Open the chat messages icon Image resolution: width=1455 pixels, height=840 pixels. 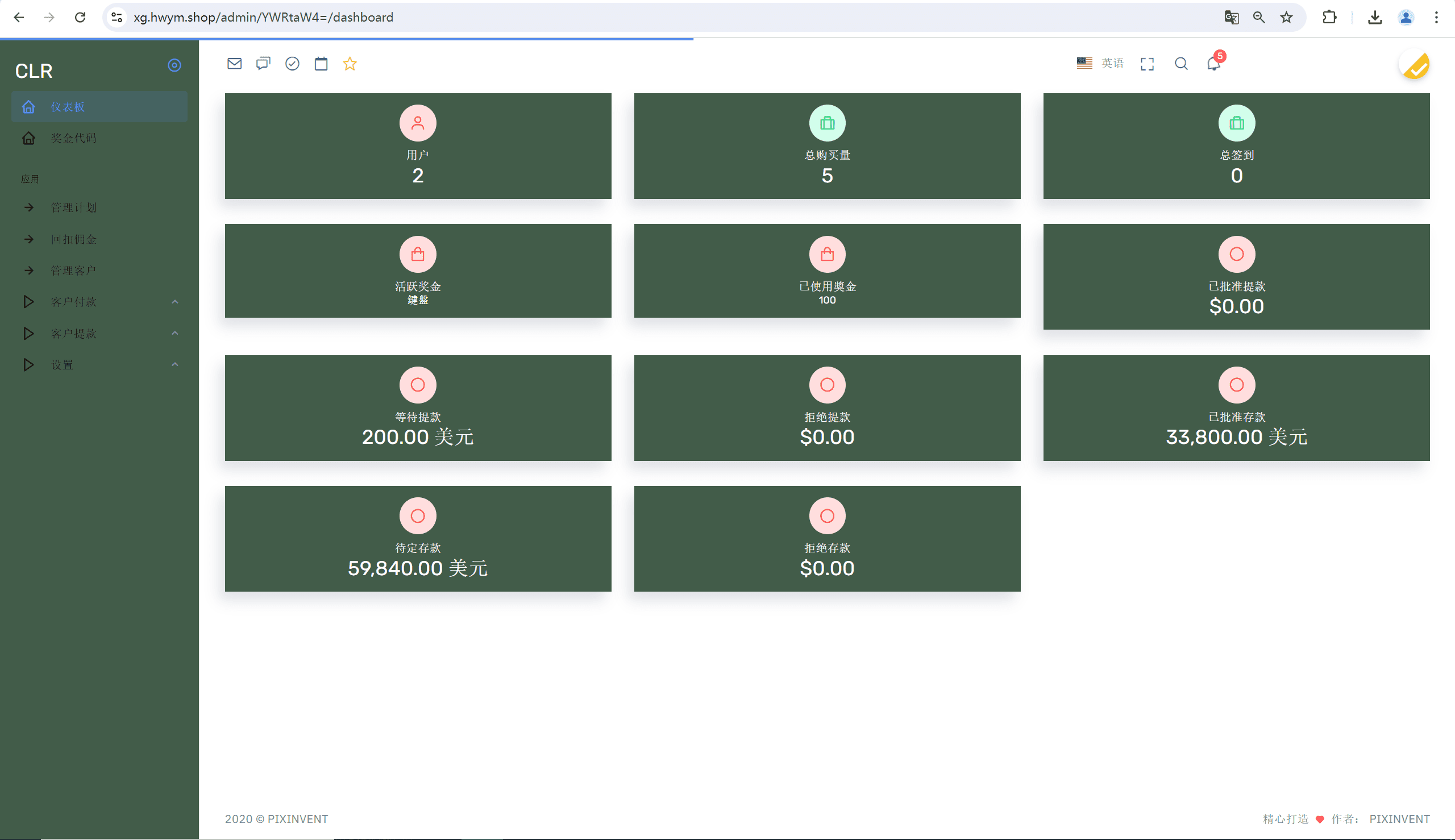(263, 64)
